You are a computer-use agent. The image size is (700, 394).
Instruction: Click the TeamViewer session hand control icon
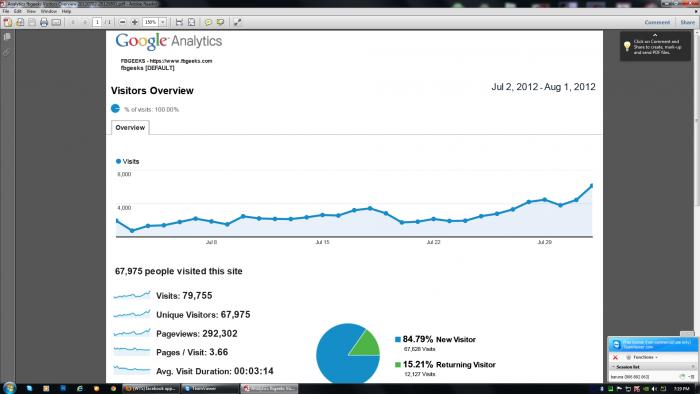tap(682, 377)
